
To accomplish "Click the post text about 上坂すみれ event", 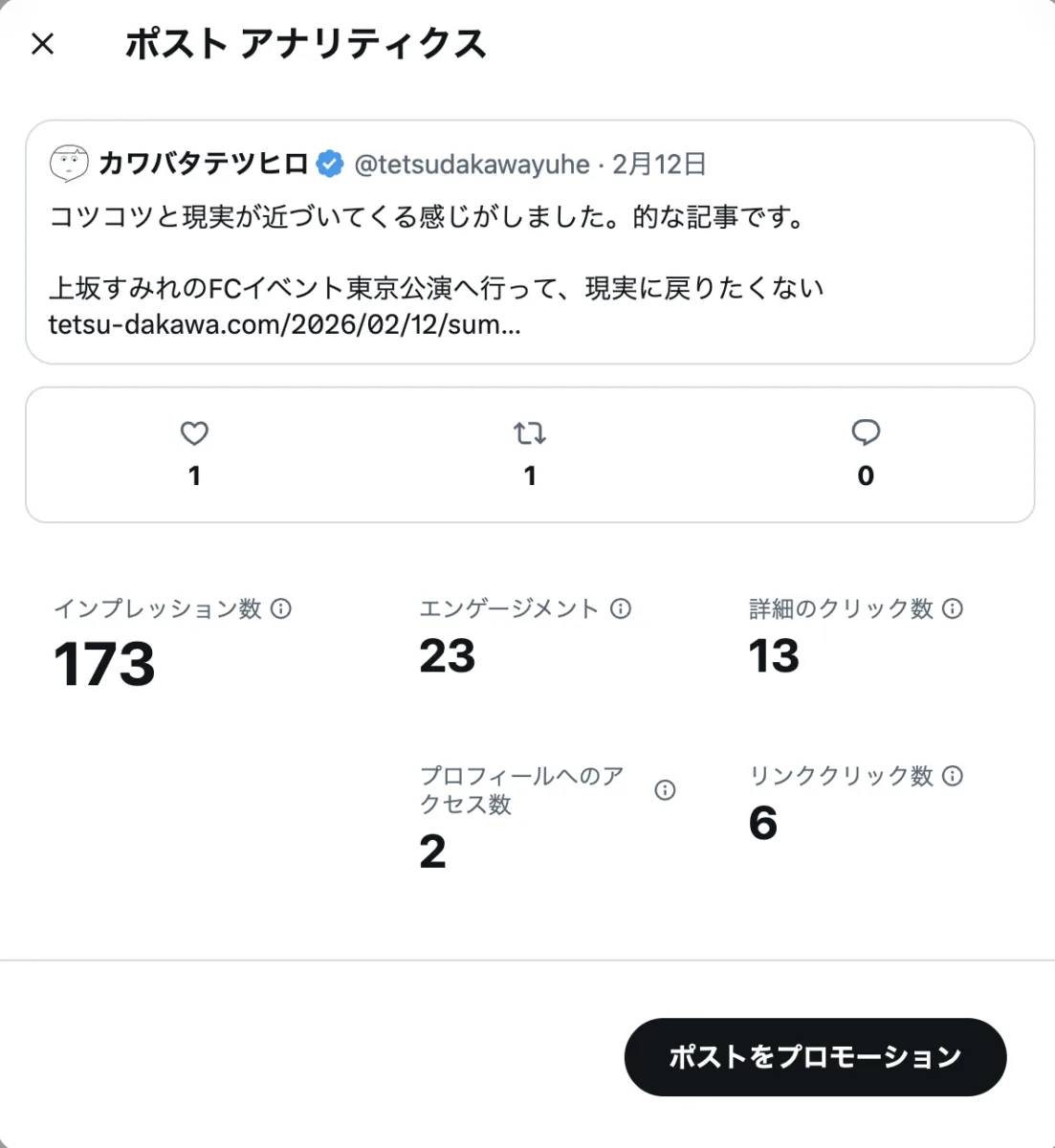I will [x=436, y=288].
